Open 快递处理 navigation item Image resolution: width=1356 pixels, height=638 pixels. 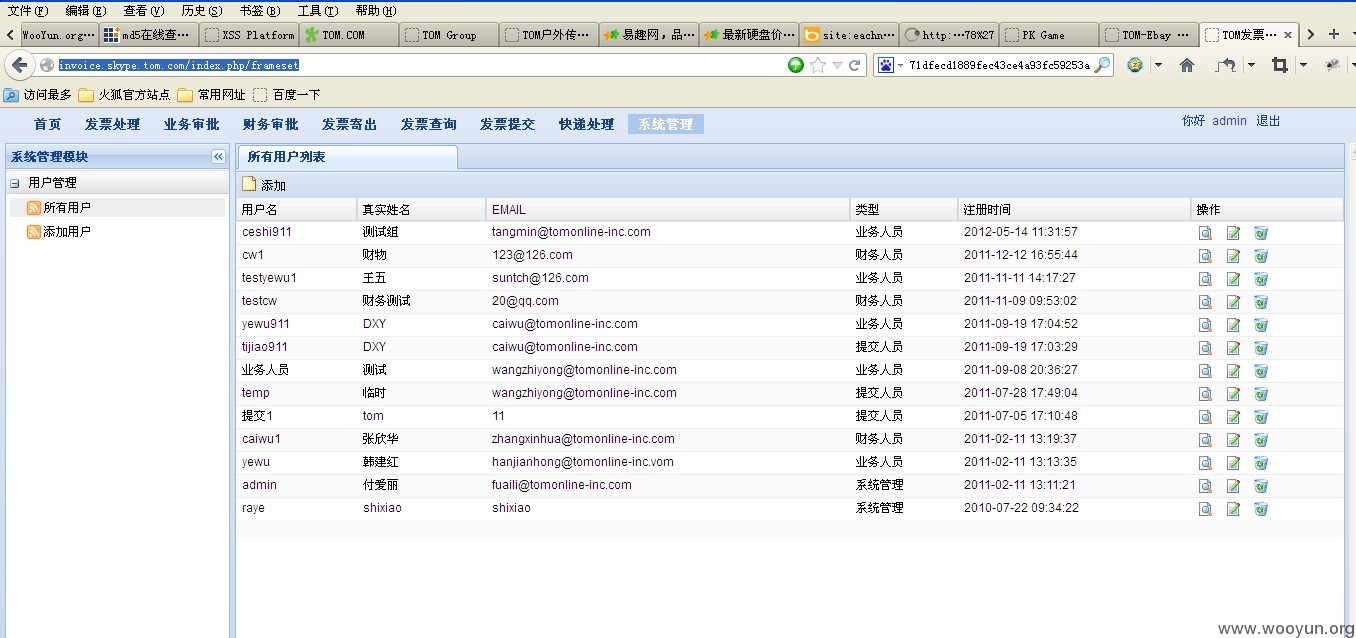tap(587, 124)
